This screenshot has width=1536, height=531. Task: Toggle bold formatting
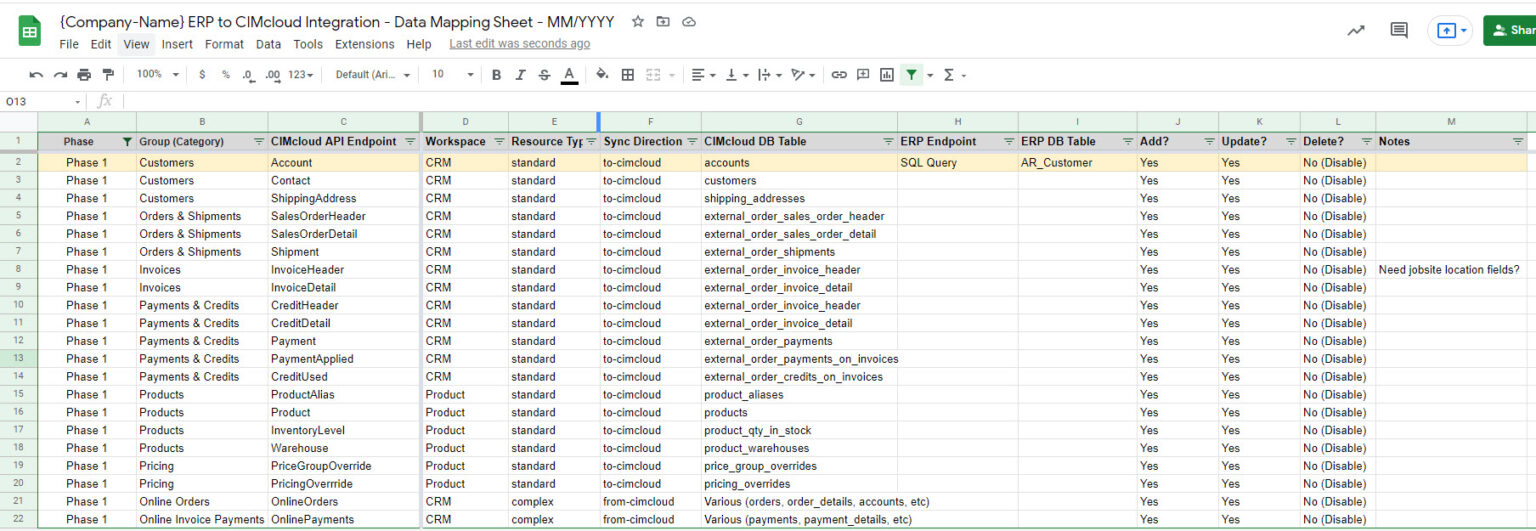click(x=496, y=75)
